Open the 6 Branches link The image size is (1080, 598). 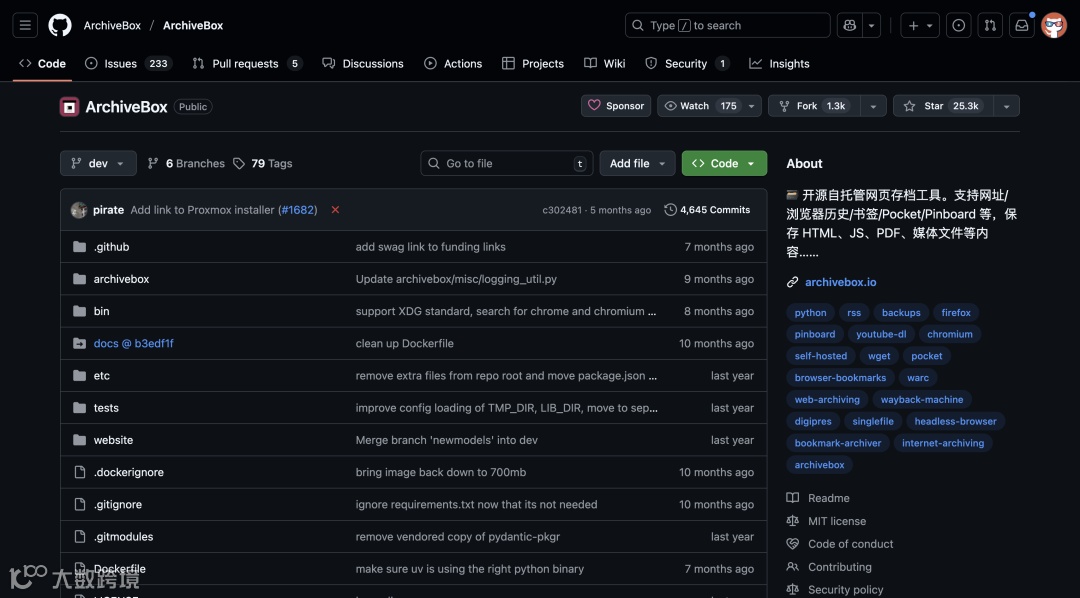[186, 163]
